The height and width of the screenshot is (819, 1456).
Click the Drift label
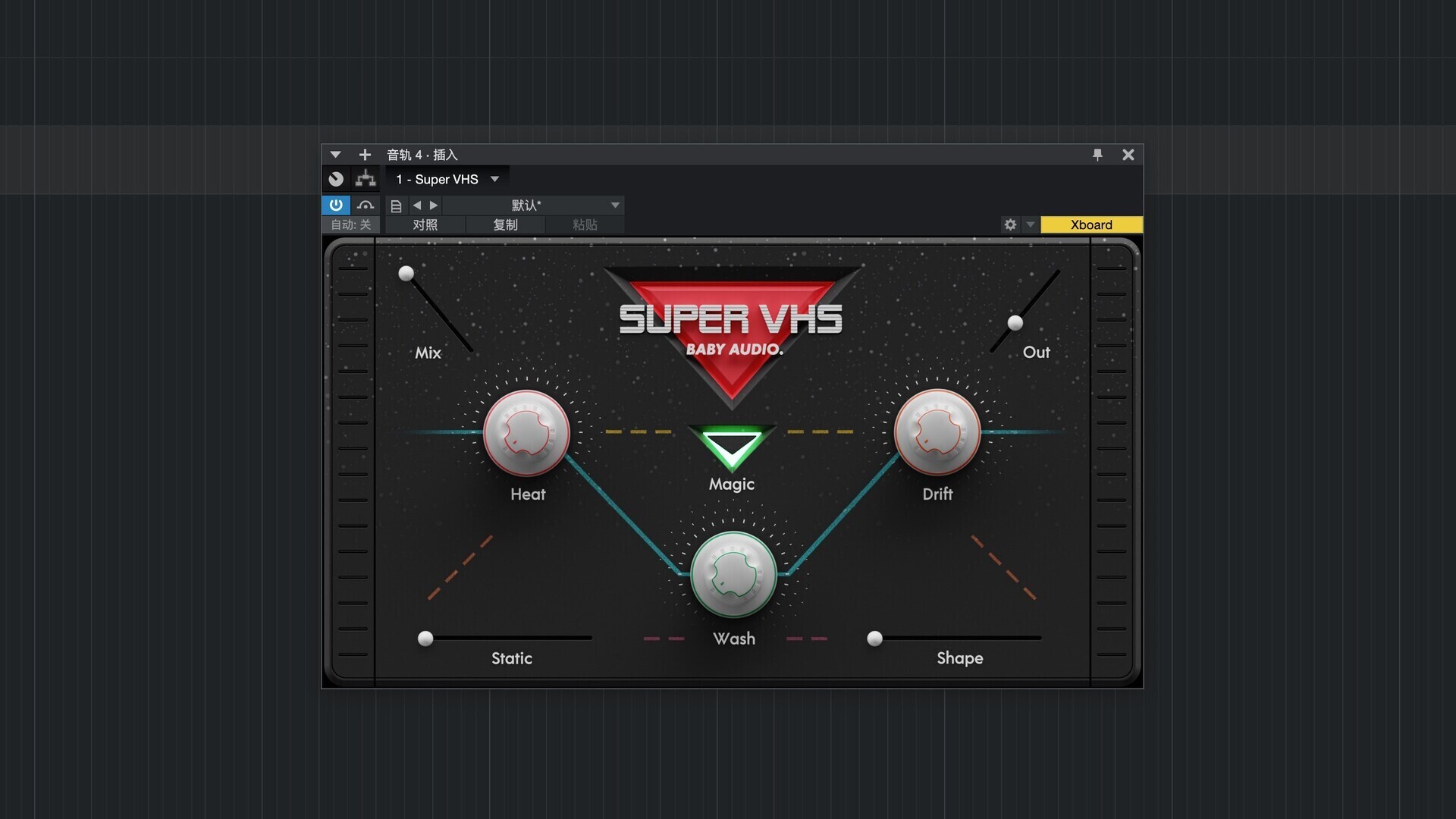pos(937,494)
